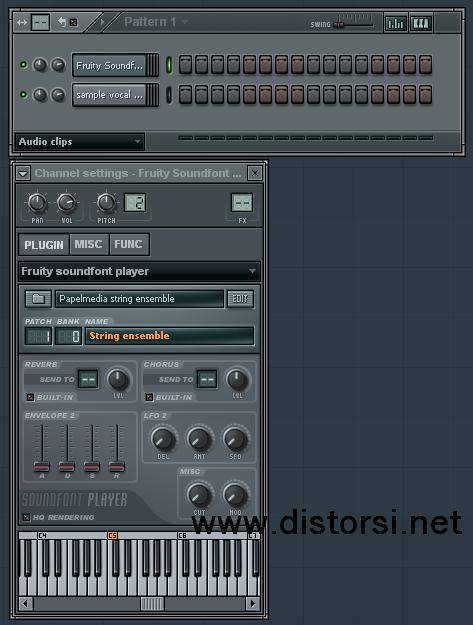473x625 pixels.
Task: Click the PATCH number selector
Action: (x=38, y=336)
